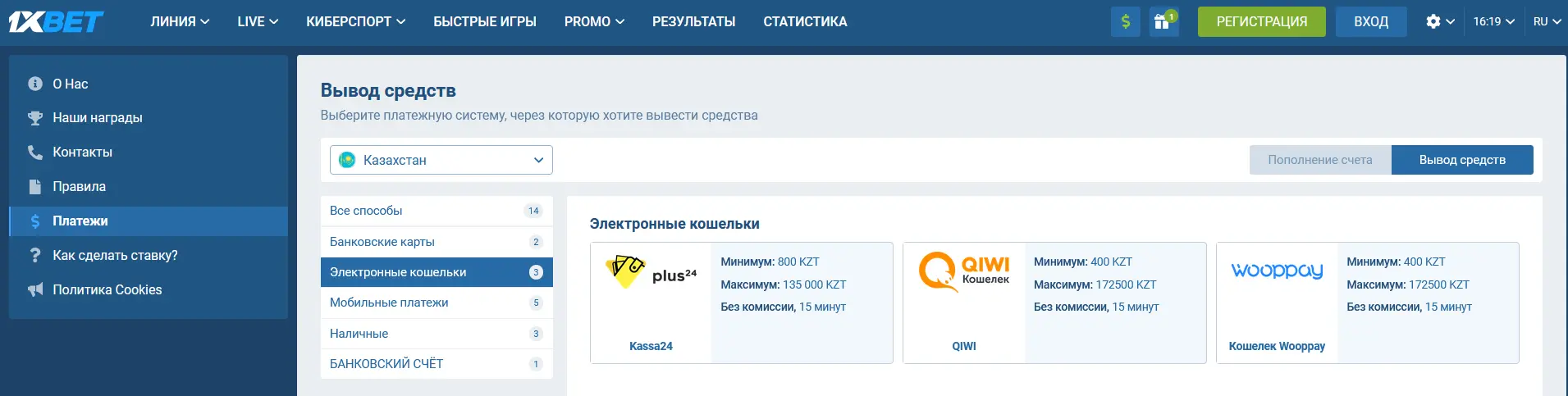Viewport: 1568px width, 396px height.
Task: Expand the ЛИНИЯ menu
Action: pos(180,21)
